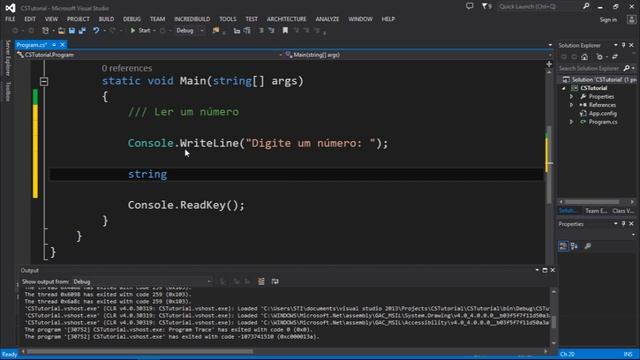Click the Categorized icon in Properties panel
This screenshot has width=640, height=360.
click(563, 246)
